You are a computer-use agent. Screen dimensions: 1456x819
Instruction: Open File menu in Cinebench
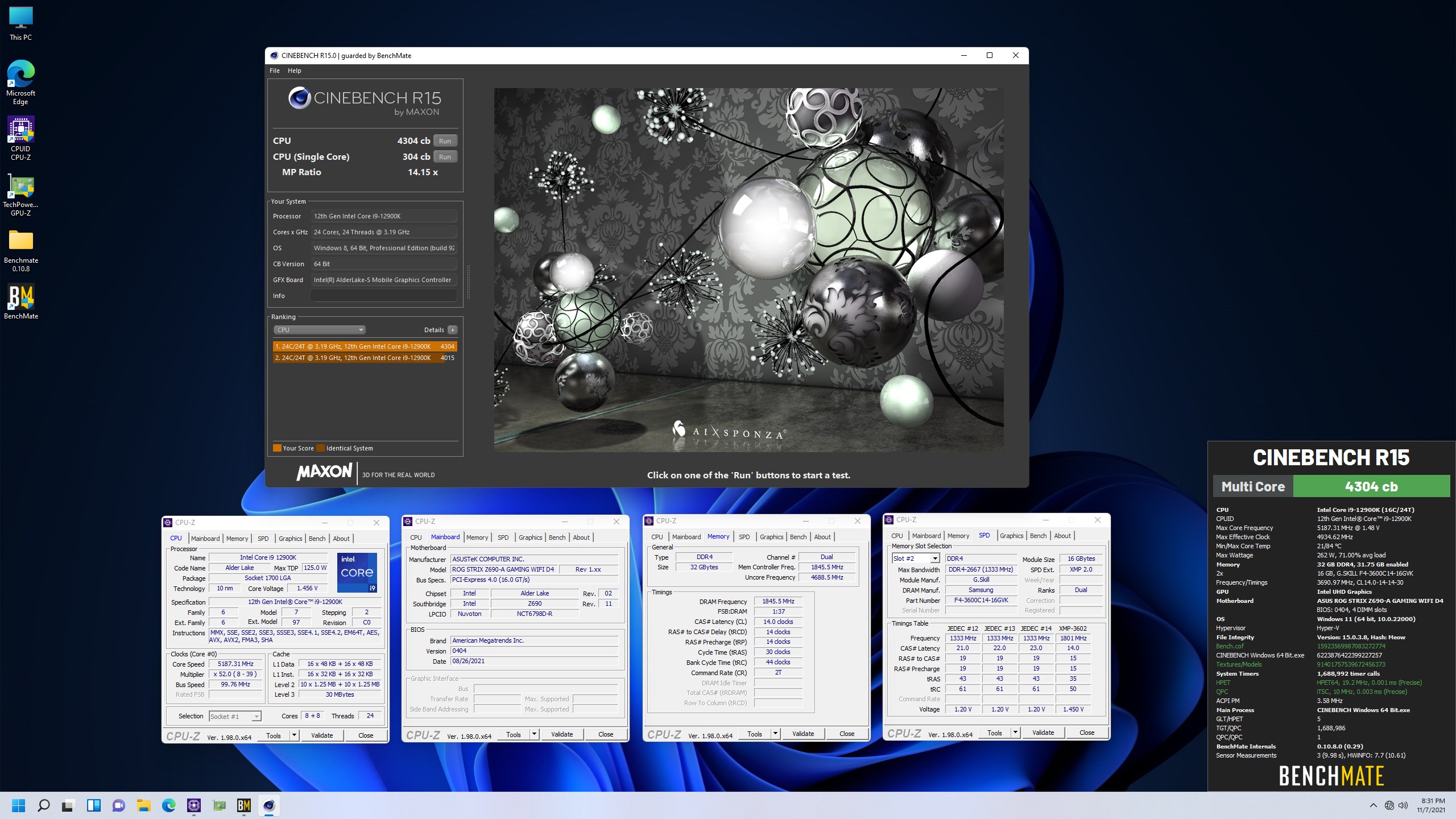click(x=275, y=71)
